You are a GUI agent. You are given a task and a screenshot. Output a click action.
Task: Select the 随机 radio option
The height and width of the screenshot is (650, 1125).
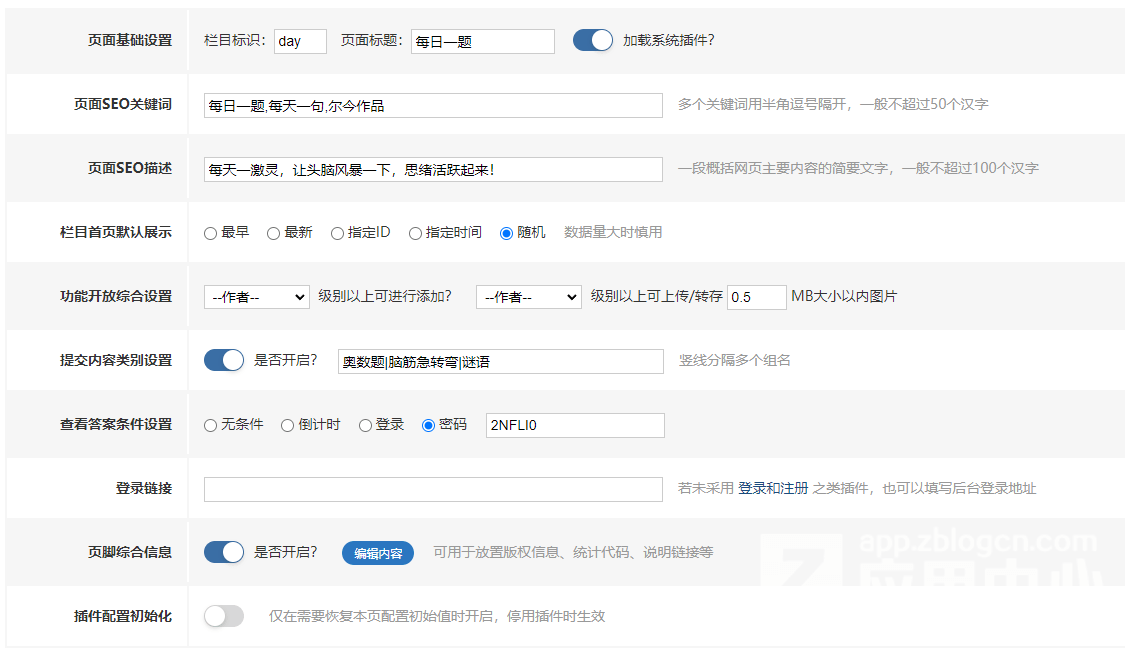(x=506, y=233)
